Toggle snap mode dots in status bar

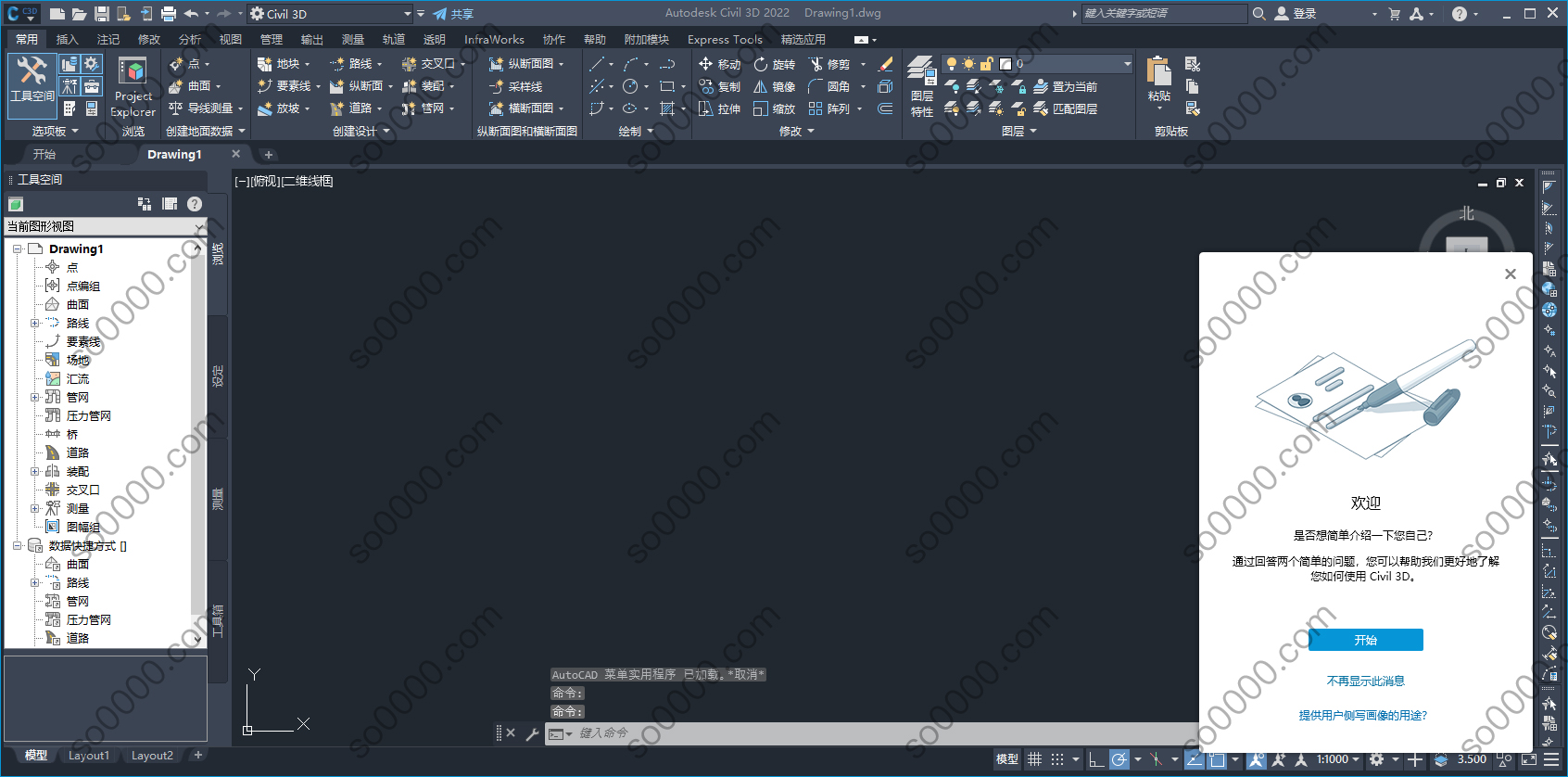1056,759
